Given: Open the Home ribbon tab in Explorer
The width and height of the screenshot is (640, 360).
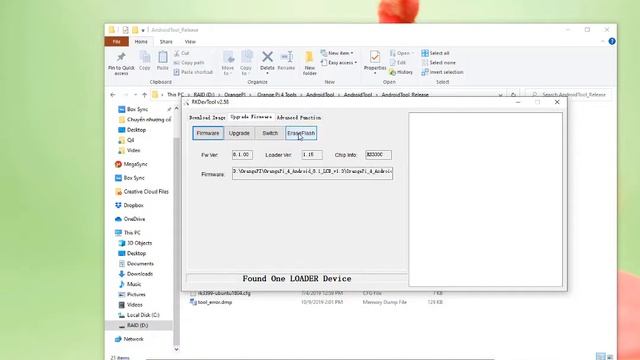Looking at the screenshot, I should (x=141, y=42).
